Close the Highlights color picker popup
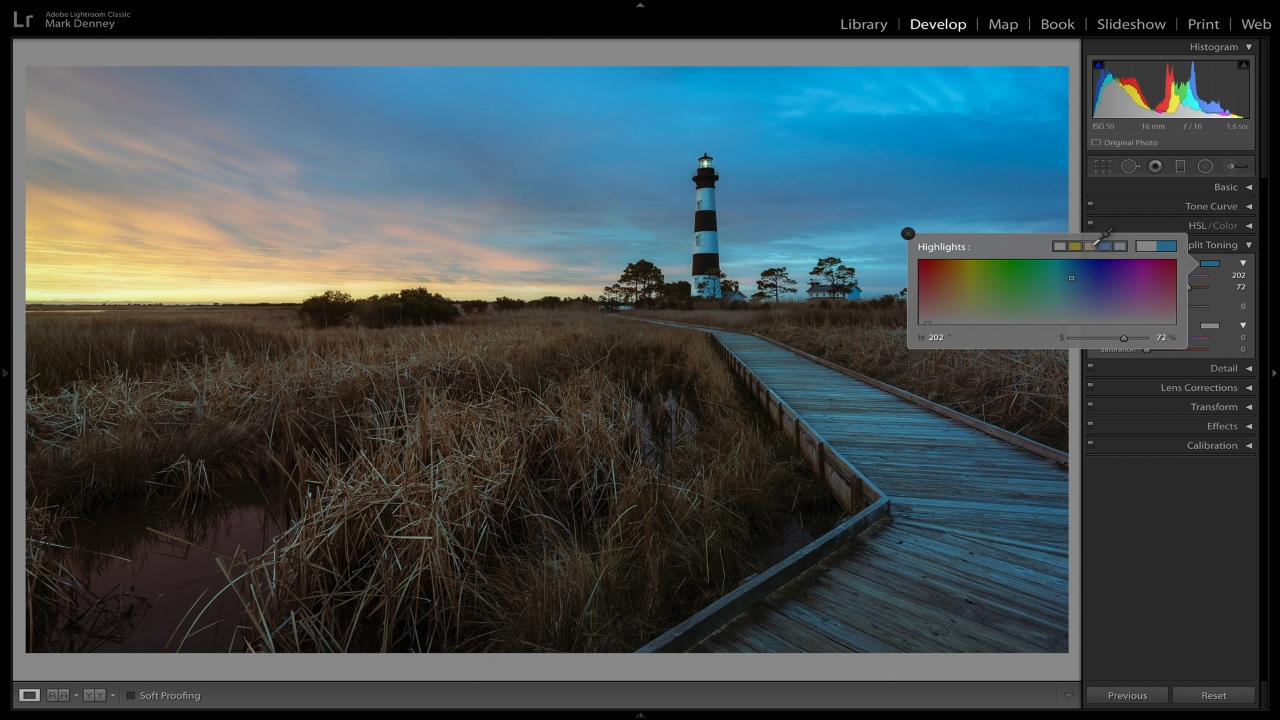 pyautogui.click(x=908, y=233)
